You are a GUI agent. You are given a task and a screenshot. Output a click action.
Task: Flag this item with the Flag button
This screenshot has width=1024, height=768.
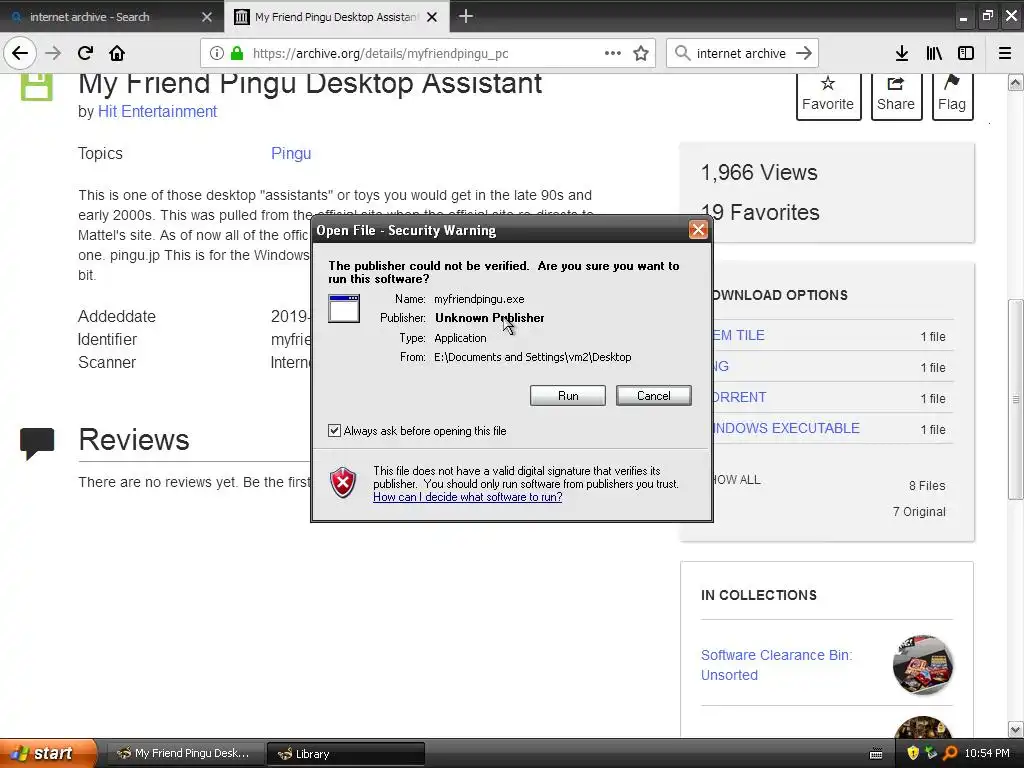coord(952,95)
